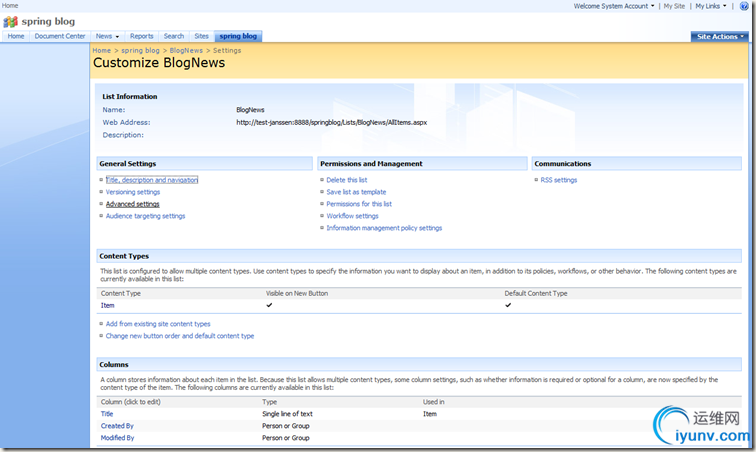Viewport: 756px width, 452px height.
Task: Switch to the Document Center tab
Action: pyautogui.click(x=60, y=36)
